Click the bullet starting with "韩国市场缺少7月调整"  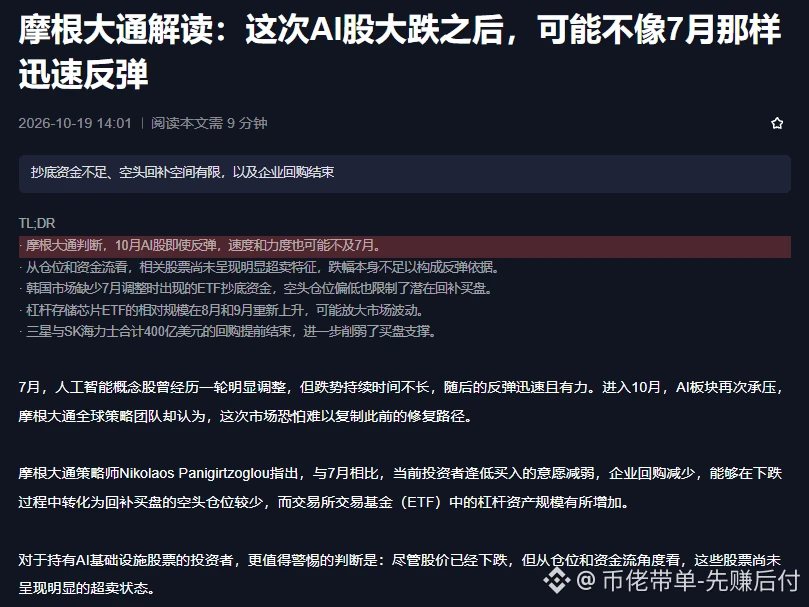(256, 289)
